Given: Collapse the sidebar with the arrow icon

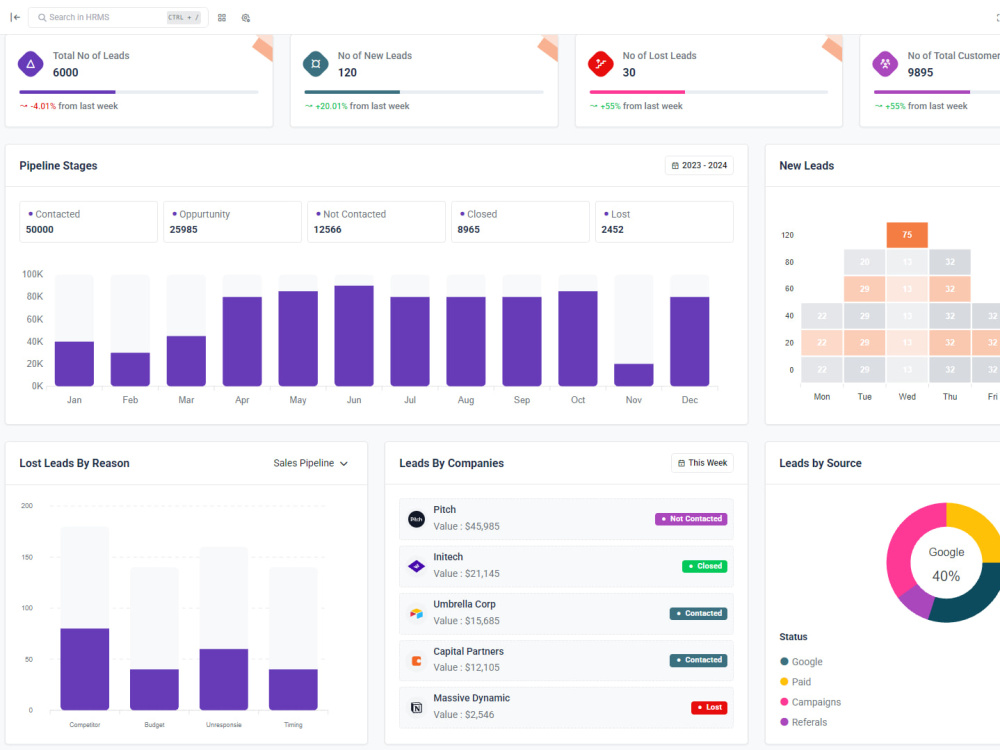Looking at the screenshot, I should pyautogui.click(x=15, y=17).
